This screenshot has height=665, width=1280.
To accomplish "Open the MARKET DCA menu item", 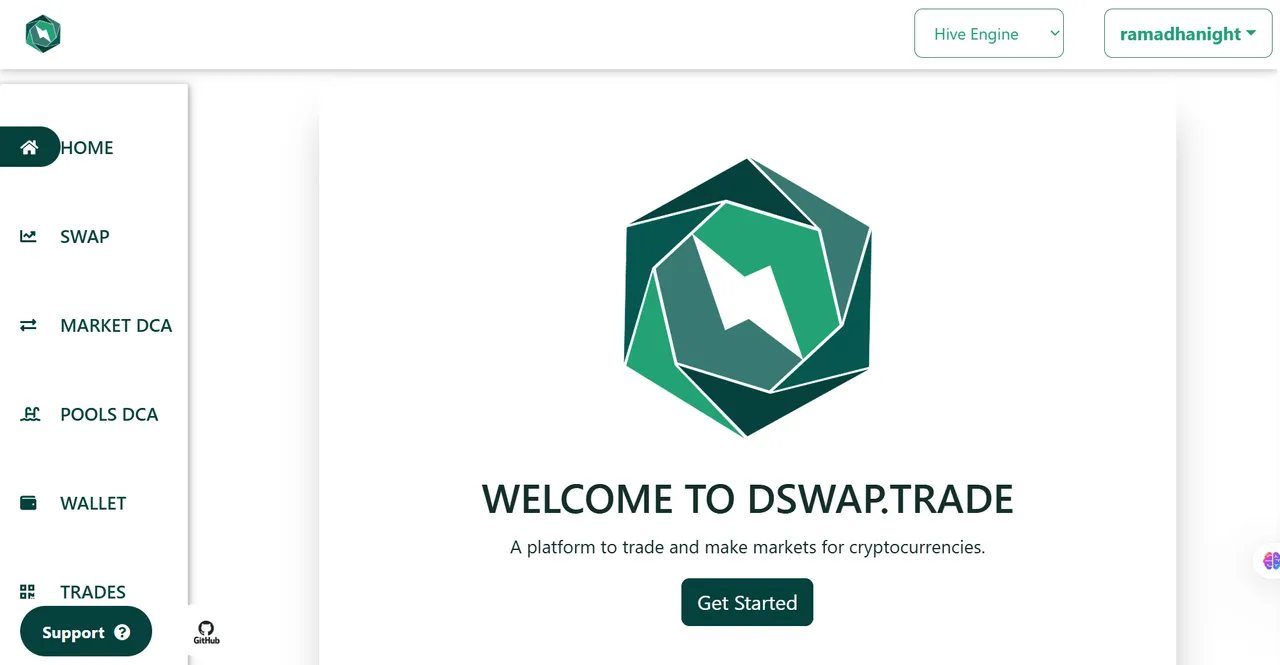I will click(116, 325).
